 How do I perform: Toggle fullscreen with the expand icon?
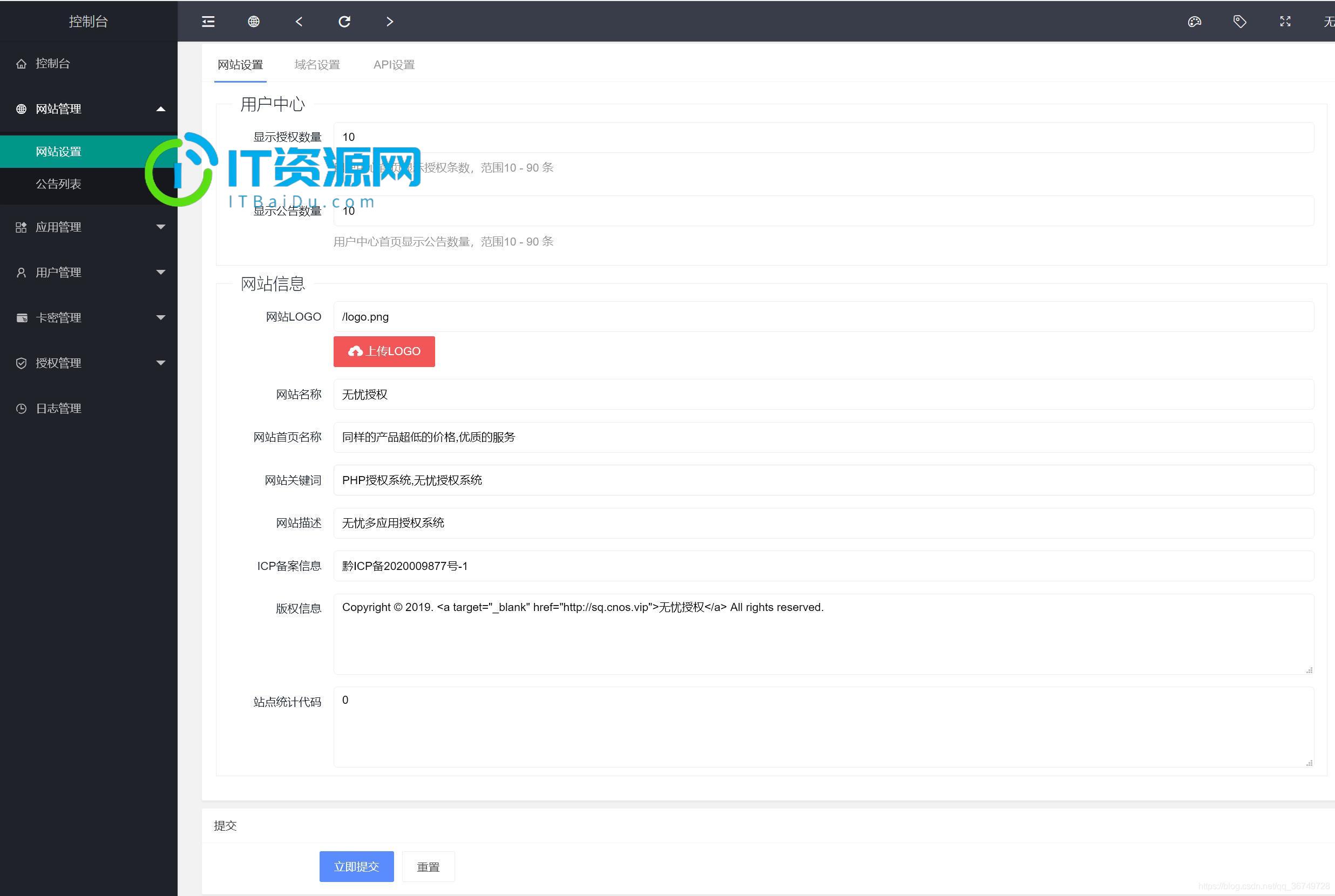(x=1285, y=22)
